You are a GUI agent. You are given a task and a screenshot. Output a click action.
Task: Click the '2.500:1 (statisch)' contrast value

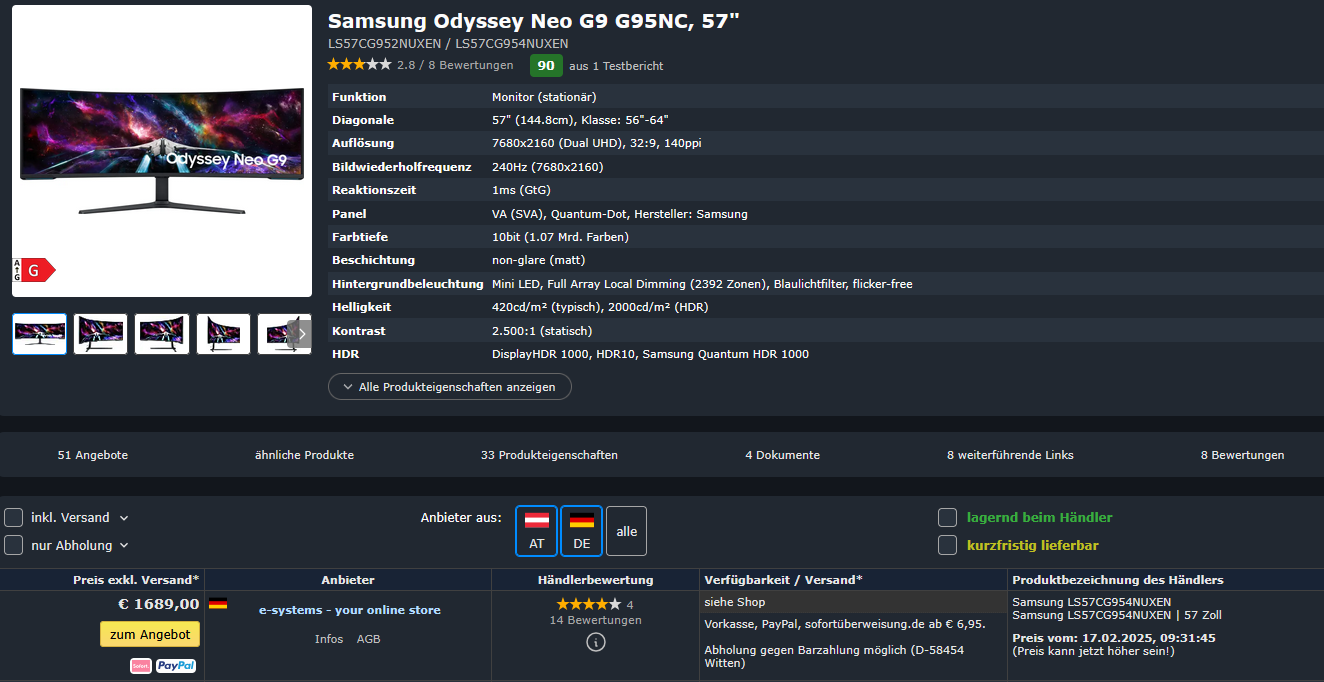(x=542, y=331)
